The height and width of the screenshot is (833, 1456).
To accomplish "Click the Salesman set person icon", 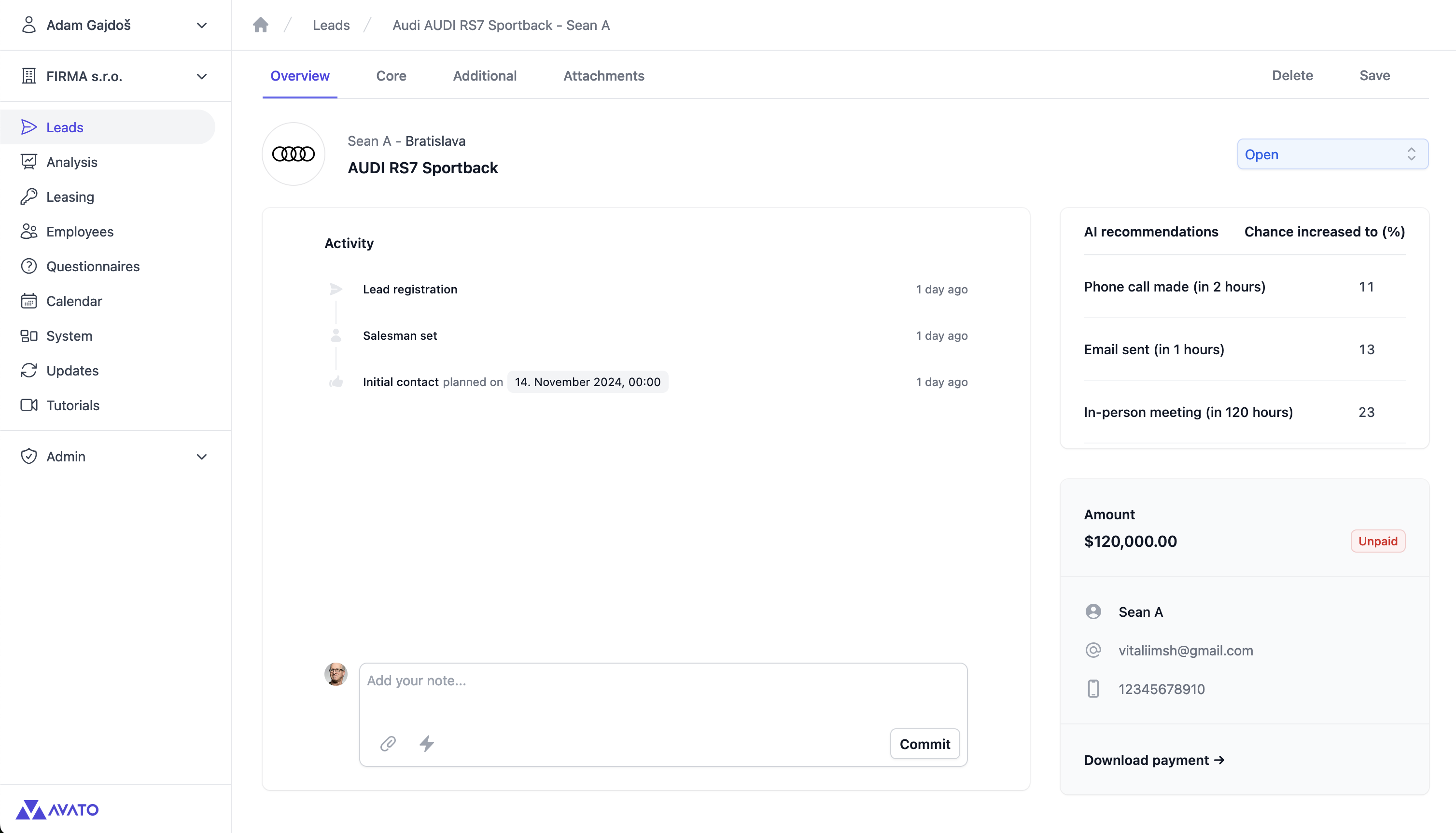I will [x=336, y=336].
